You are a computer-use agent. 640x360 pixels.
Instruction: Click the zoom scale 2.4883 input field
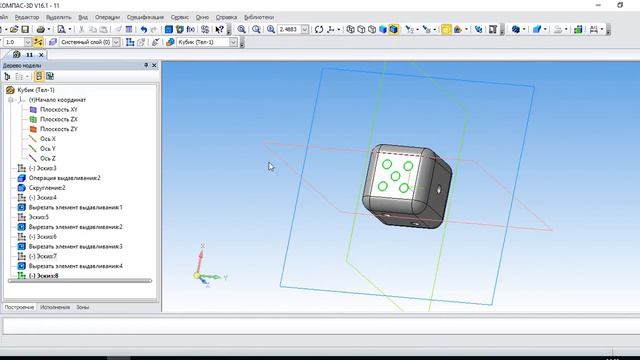289,29
